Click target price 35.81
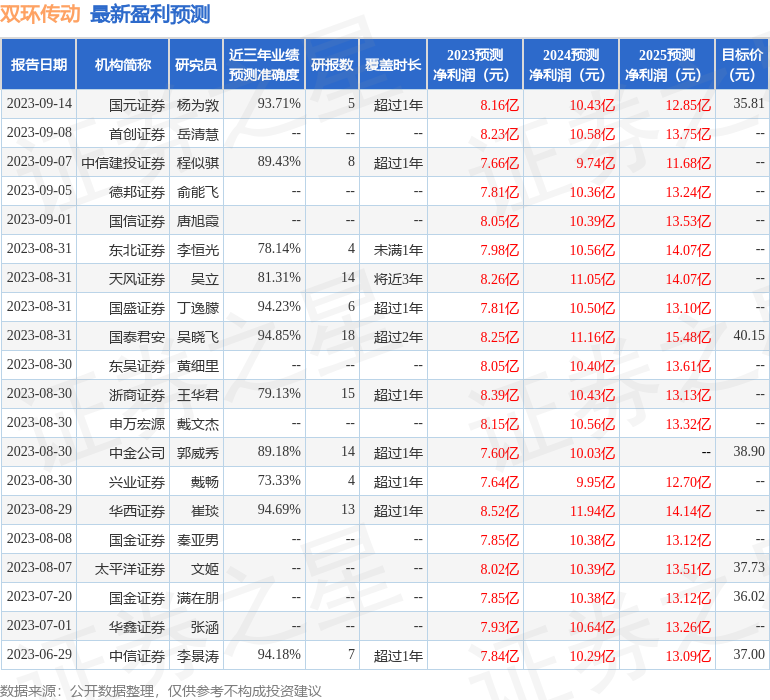The image size is (770, 700). pyautogui.click(x=749, y=104)
